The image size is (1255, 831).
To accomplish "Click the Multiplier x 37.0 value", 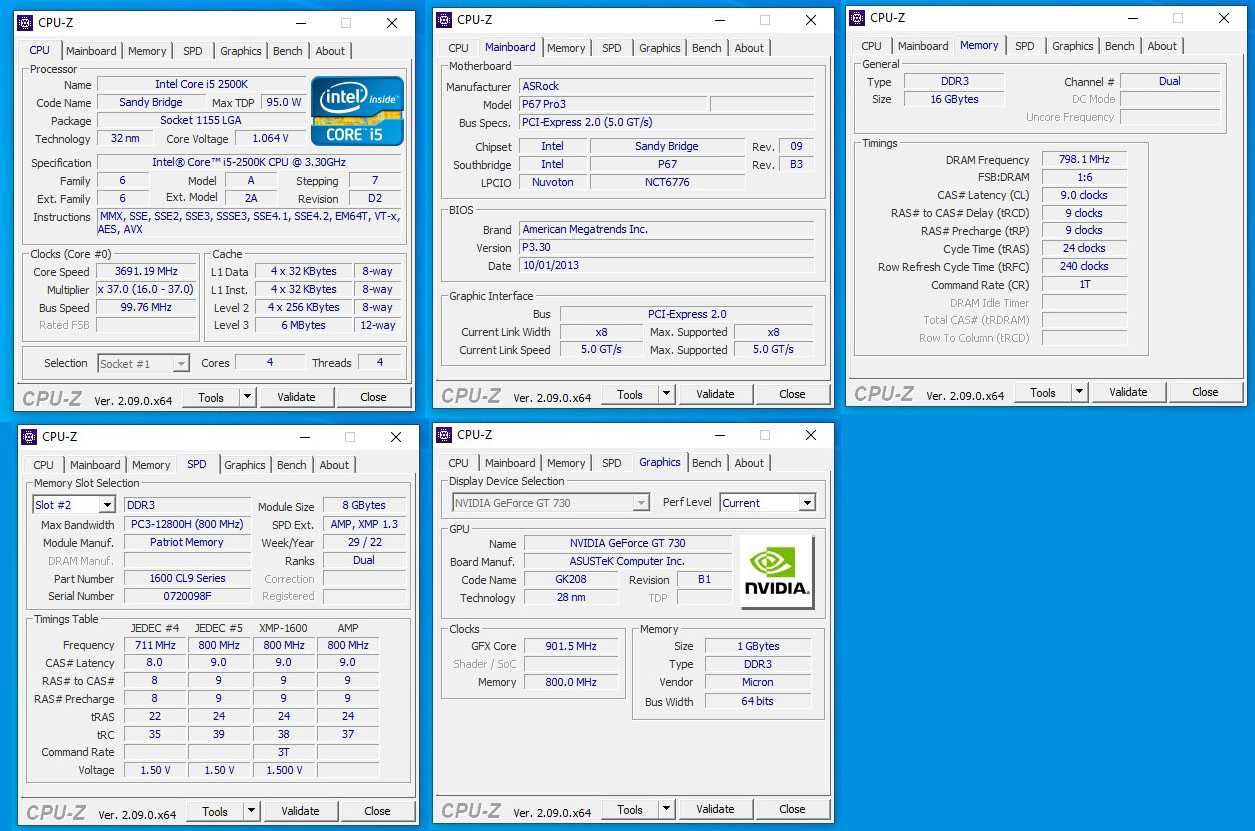I will 147,289.
